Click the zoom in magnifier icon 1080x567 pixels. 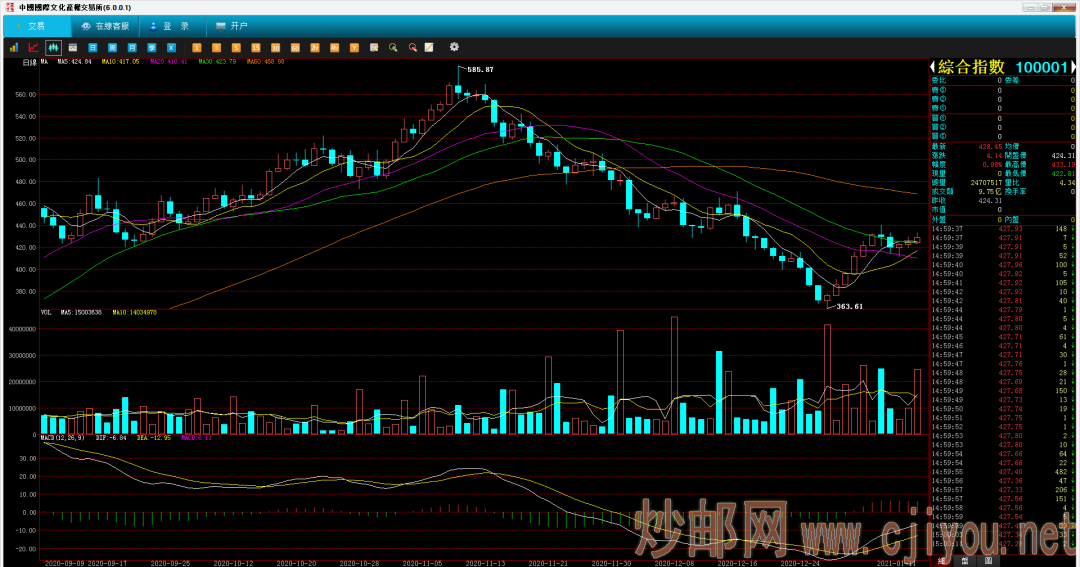pyautogui.click(x=393, y=47)
